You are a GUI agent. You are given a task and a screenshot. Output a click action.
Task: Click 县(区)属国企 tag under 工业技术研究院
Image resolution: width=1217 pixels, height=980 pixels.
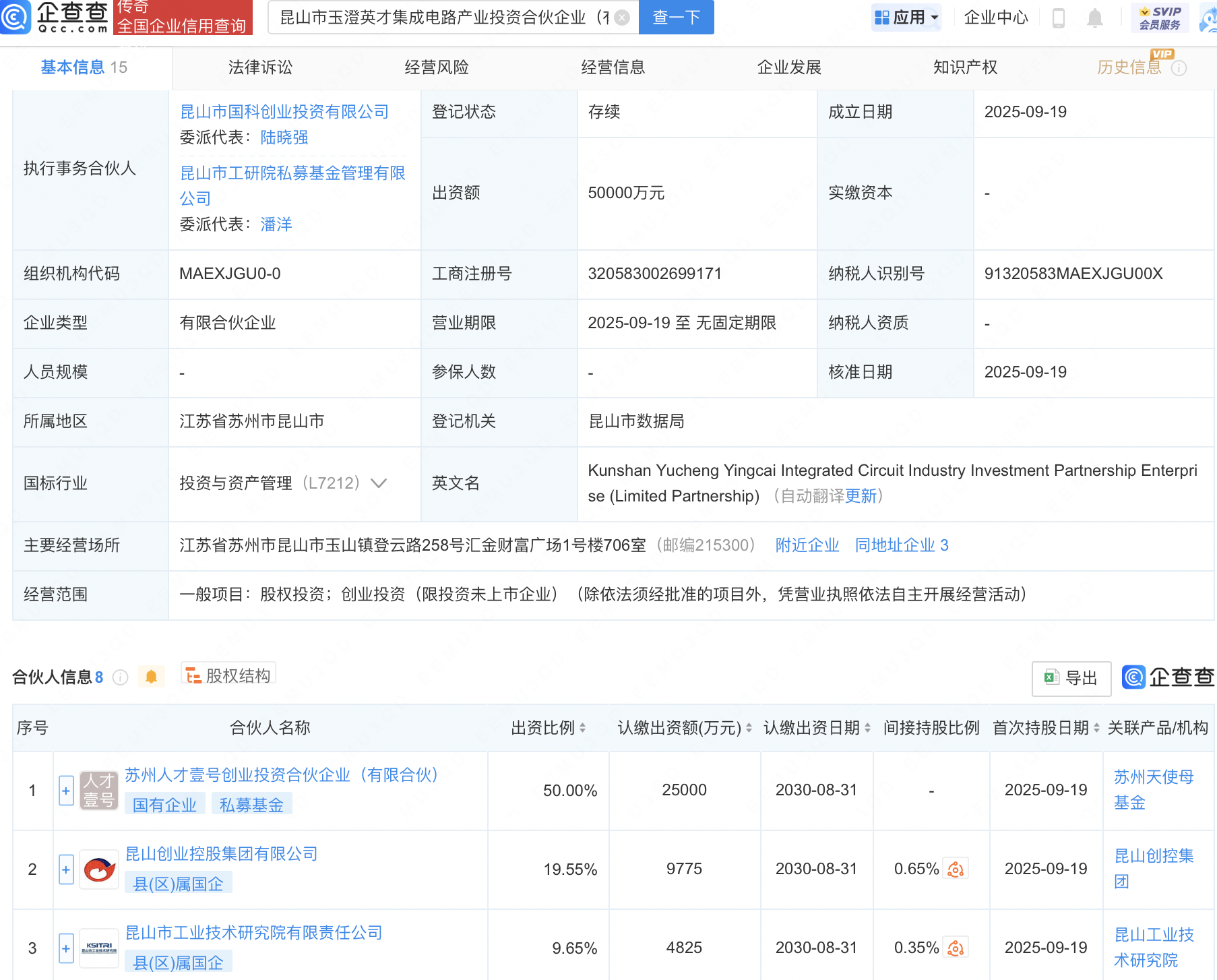click(179, 962)
